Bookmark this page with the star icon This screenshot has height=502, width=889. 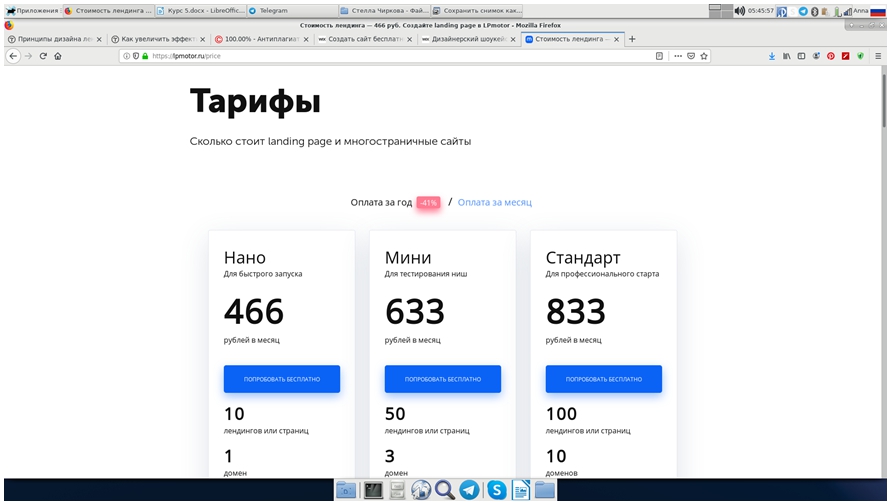(704, 57)
